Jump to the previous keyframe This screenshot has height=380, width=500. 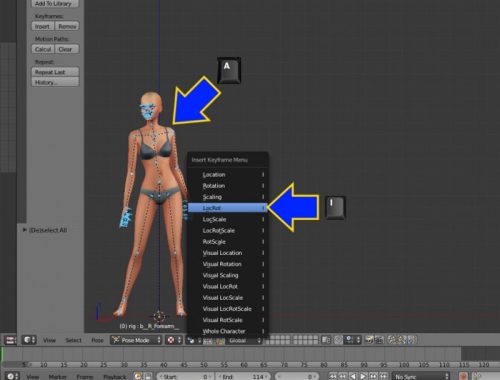click(343, 376)
